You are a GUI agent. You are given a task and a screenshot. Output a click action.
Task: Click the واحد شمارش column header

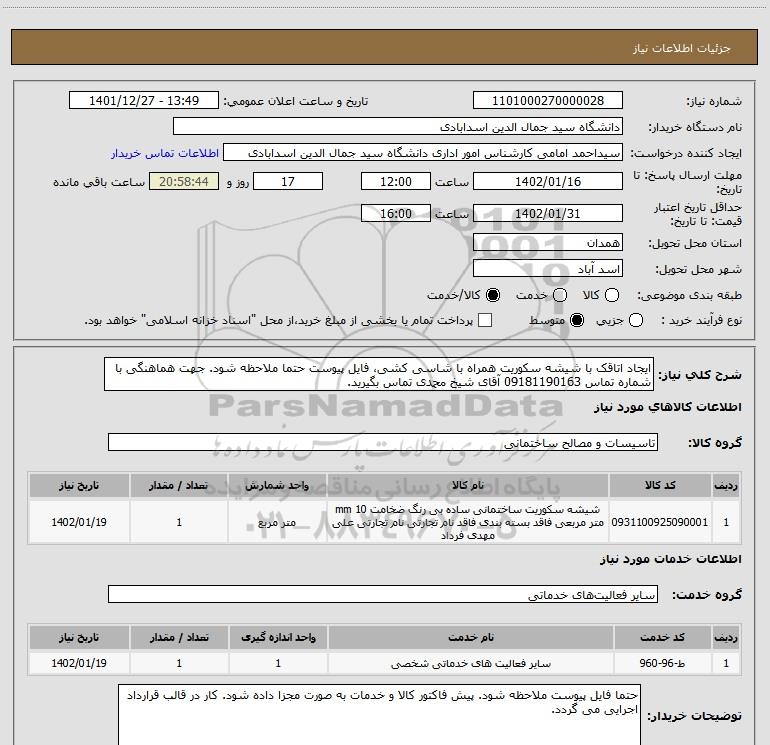277,485
